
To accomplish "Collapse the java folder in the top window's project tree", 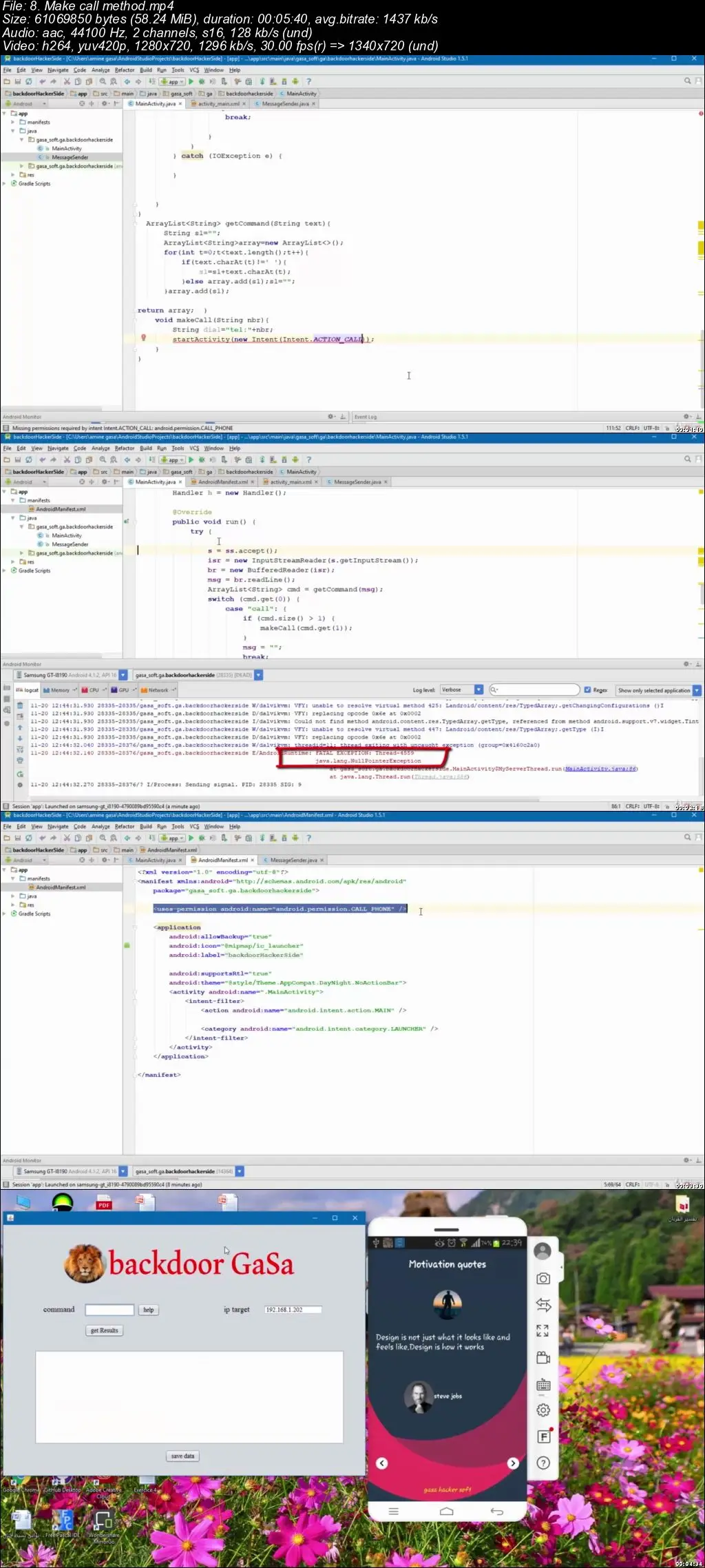I will 12,131.
